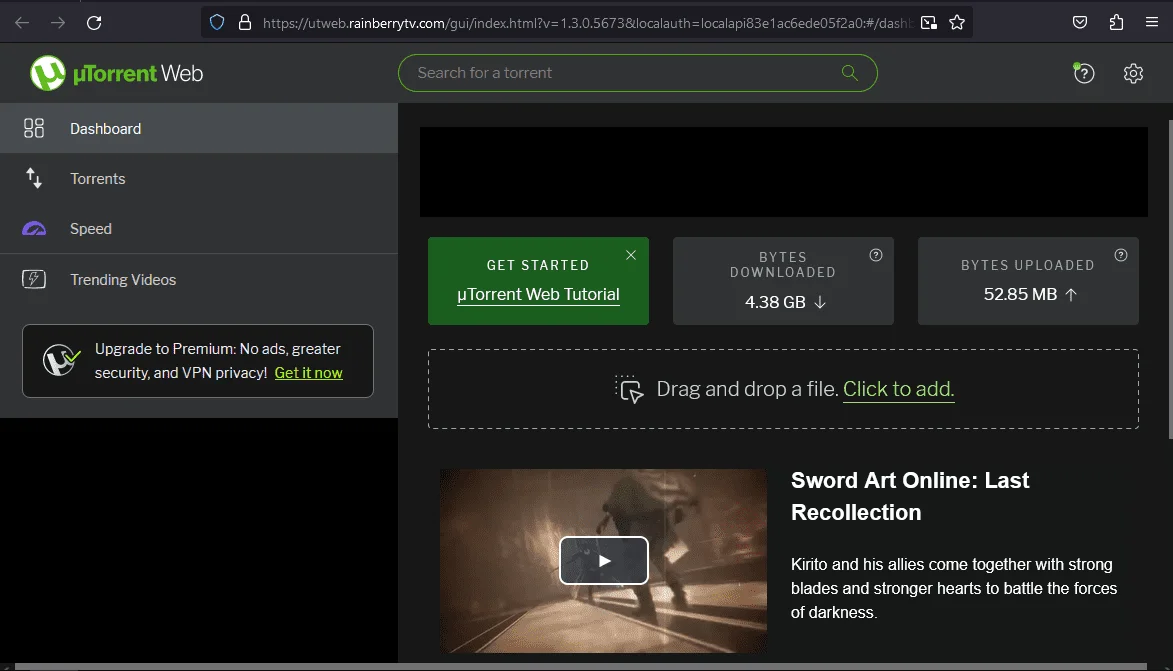
Task: Open the Pocket save icon
Action: coord(1079,22)
